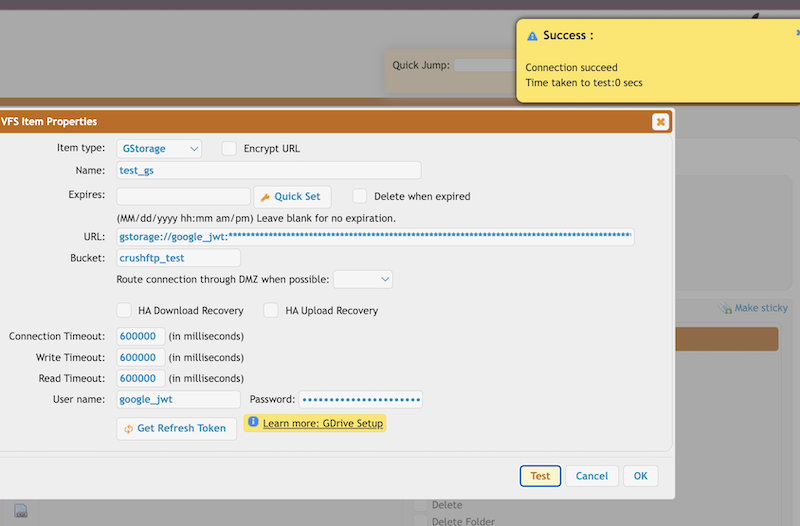Click the Connection Timeout value field

(x=141, y=336)
